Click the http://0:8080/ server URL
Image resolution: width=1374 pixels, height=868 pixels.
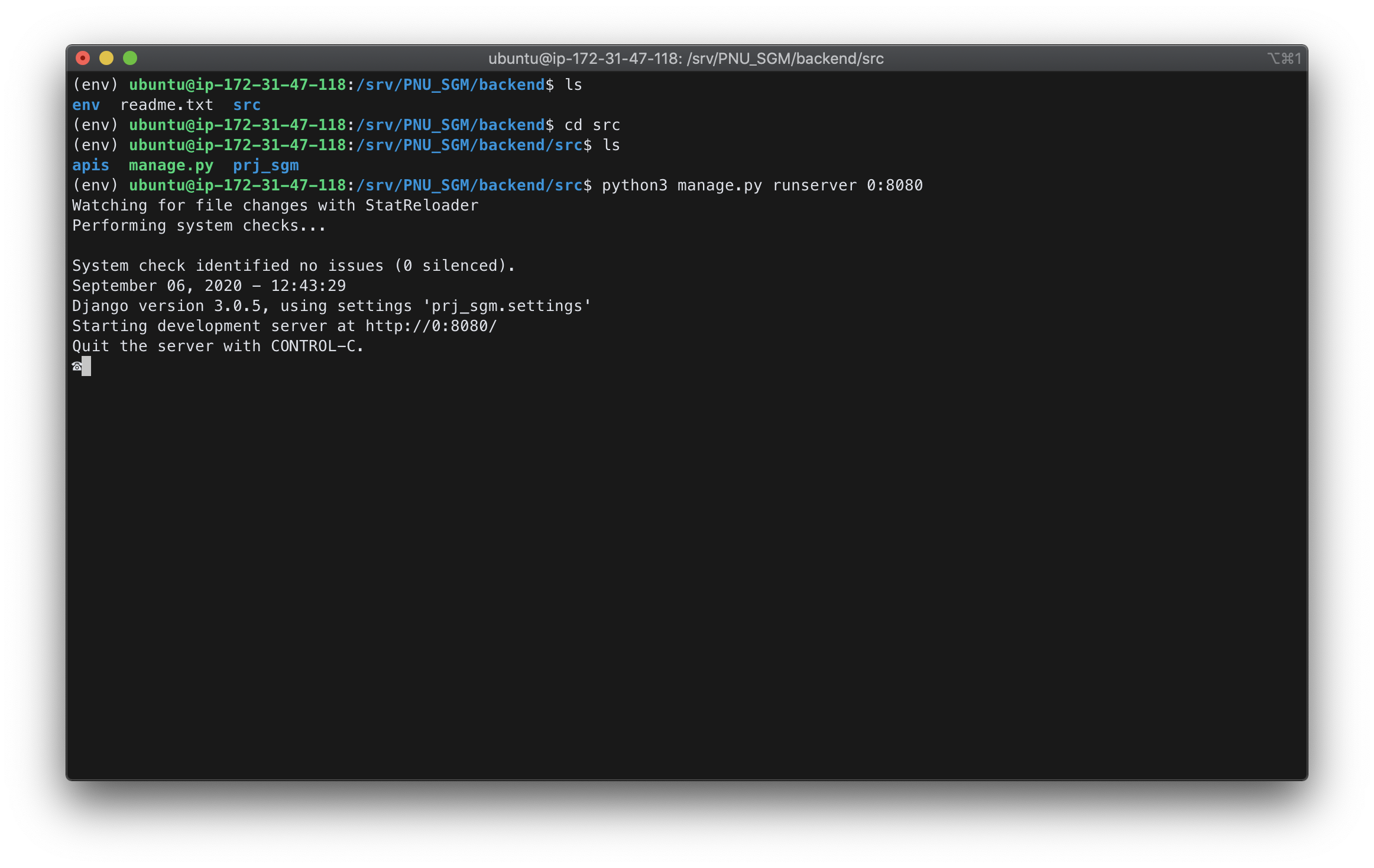[431, 326]
